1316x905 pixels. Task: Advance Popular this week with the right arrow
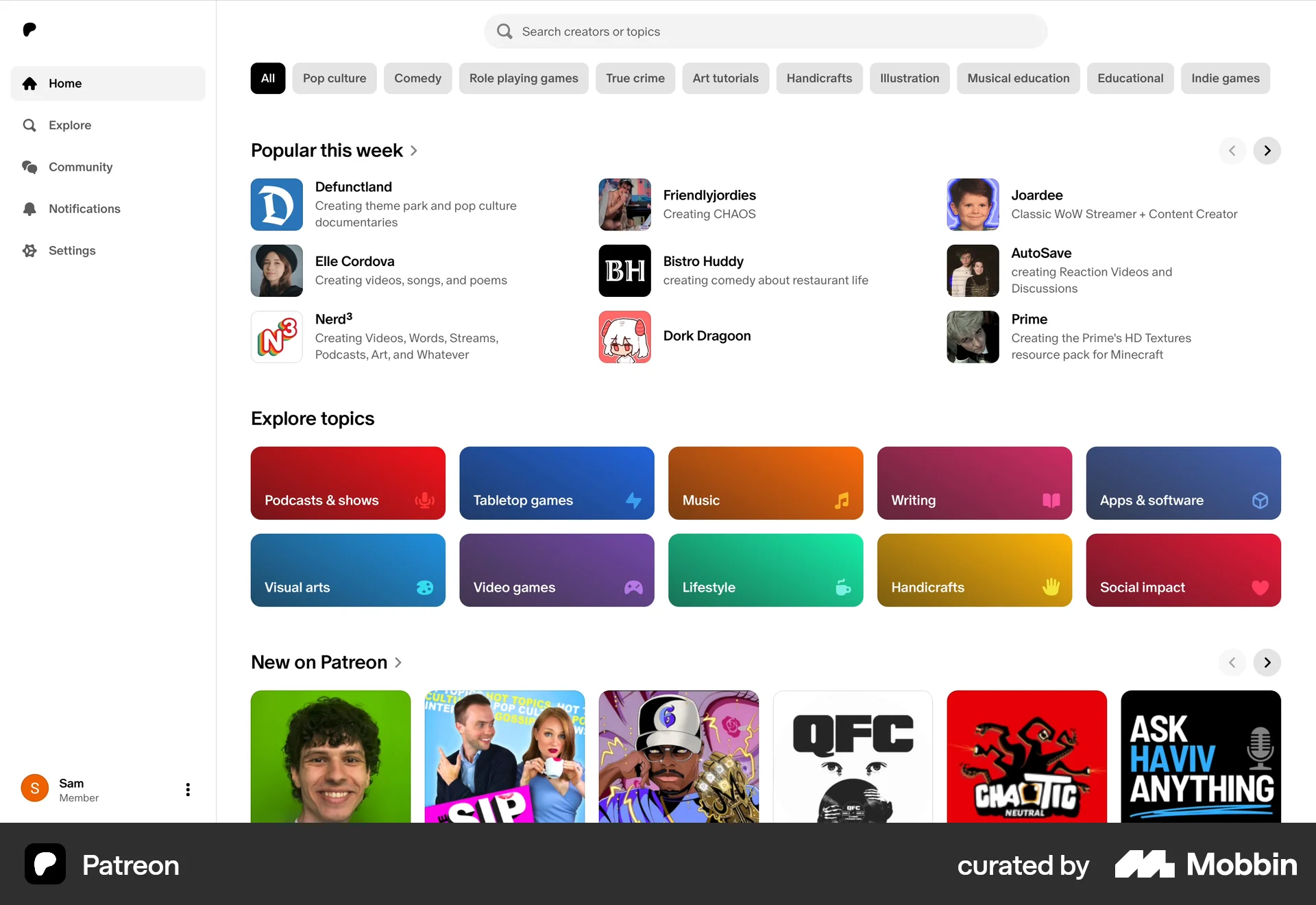(x=1267, y=150)
